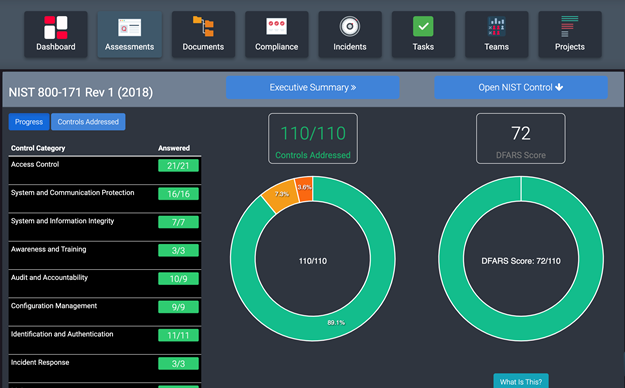The image size is (625, 388).
Task: Click the dark orange 3.6% chart segment
Action: 304,188
